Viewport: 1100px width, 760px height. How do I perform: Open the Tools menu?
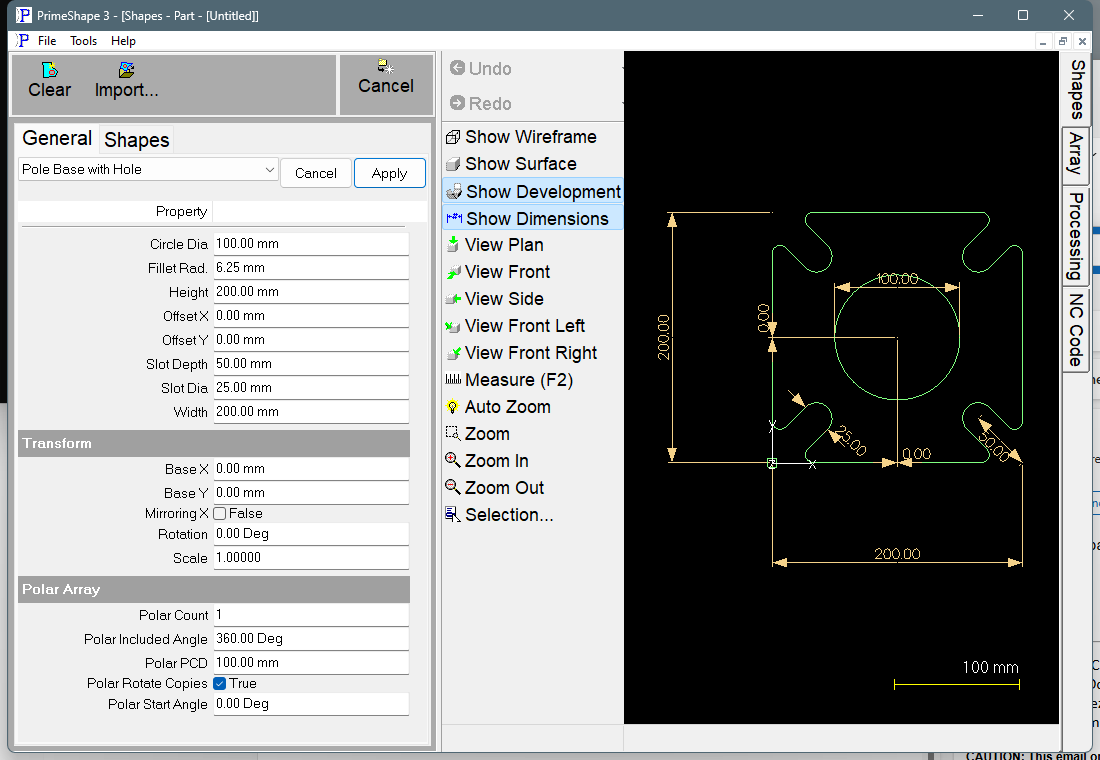tap(83, 41)
